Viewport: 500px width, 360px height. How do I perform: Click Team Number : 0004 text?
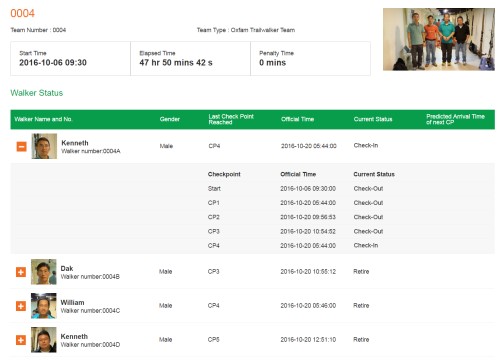click(x=38, y=30)
